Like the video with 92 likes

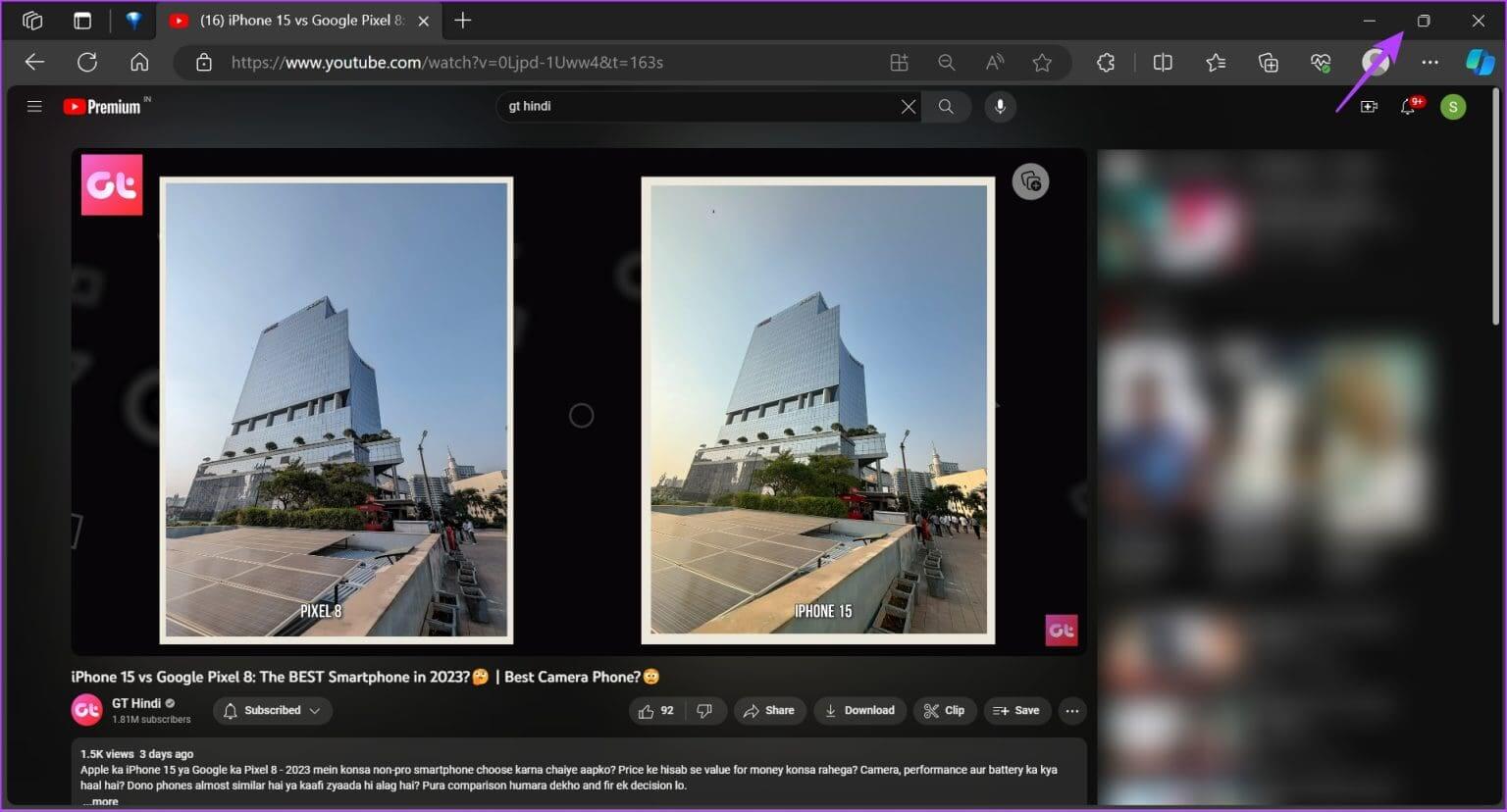click(x=656, y=711)
